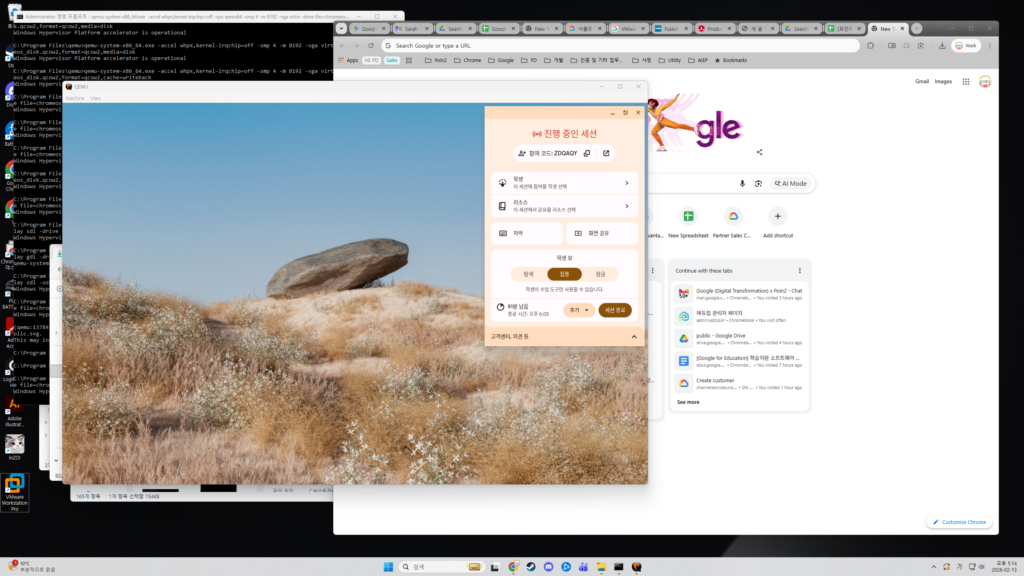This screenshot has height=576, width=1024.
Task: Expand the 리소스 selection row
Action: point(565,206)
